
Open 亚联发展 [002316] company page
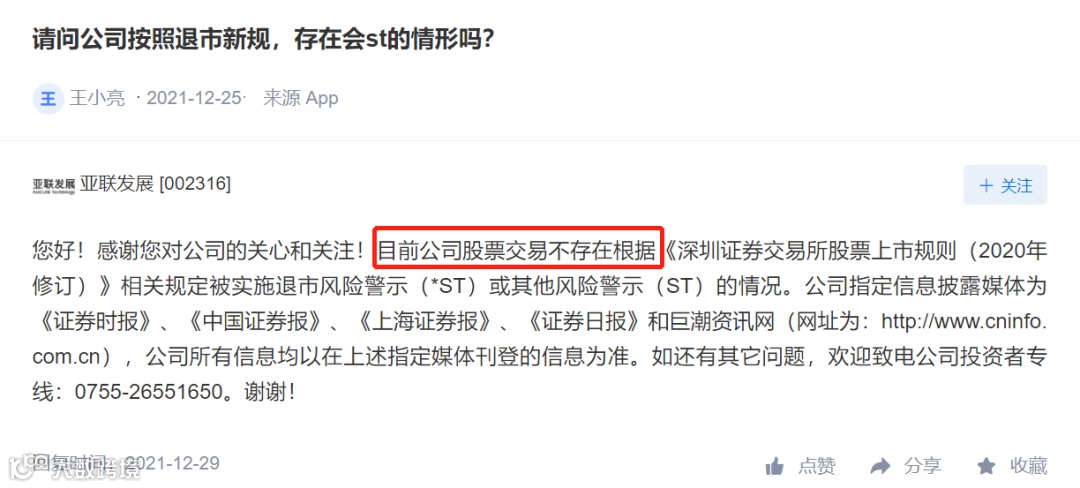coord(155,184)
